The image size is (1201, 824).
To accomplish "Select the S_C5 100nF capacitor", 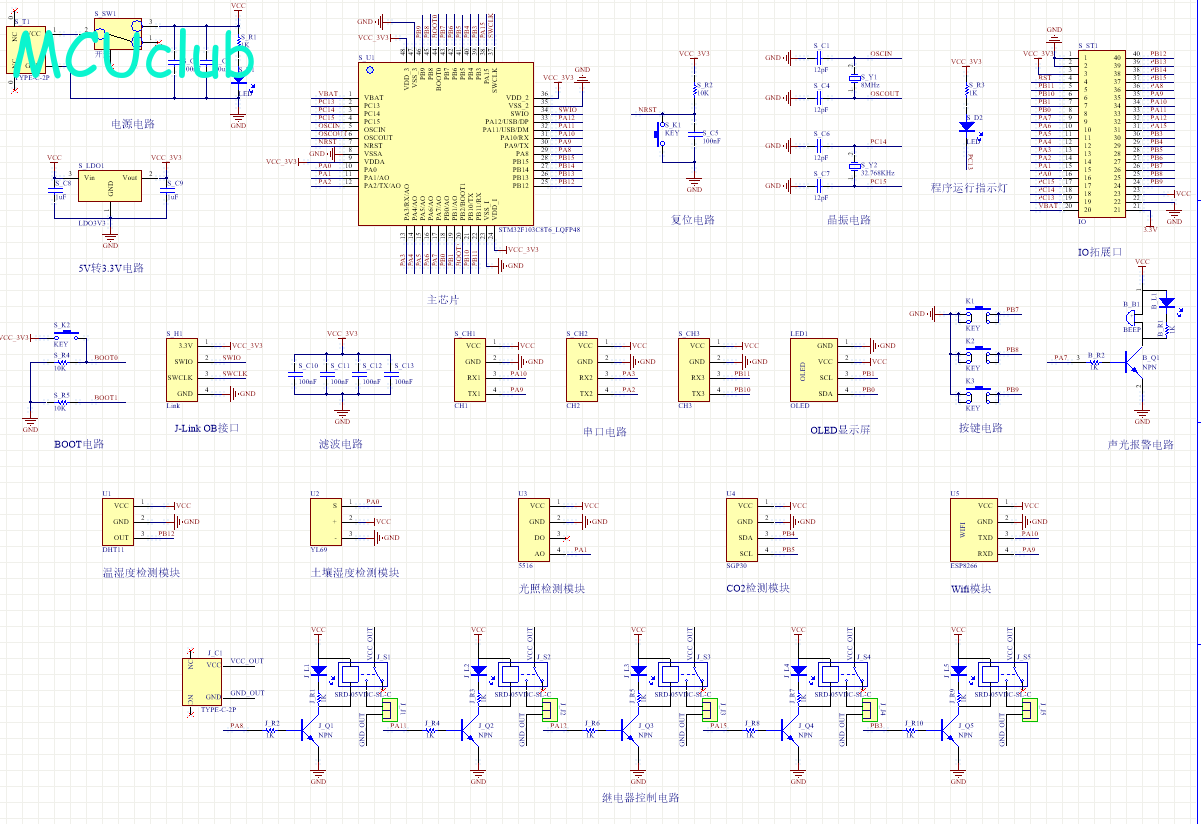I will point(694,136).
